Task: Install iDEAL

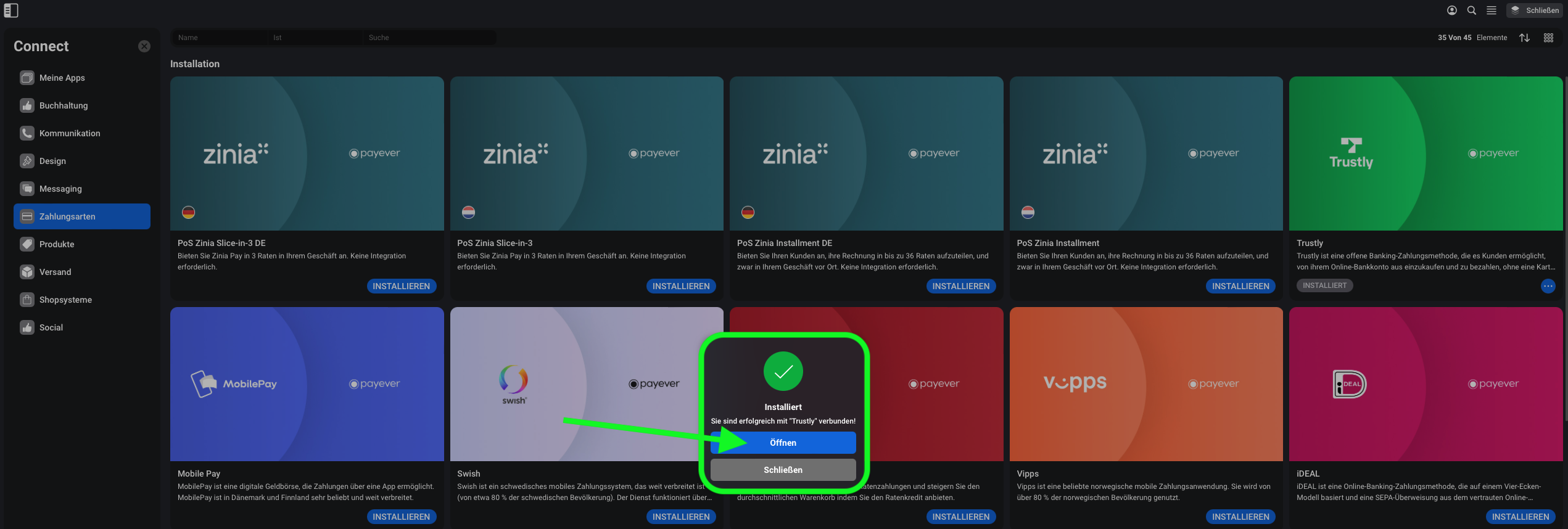Action: [x=1521, y=517]
